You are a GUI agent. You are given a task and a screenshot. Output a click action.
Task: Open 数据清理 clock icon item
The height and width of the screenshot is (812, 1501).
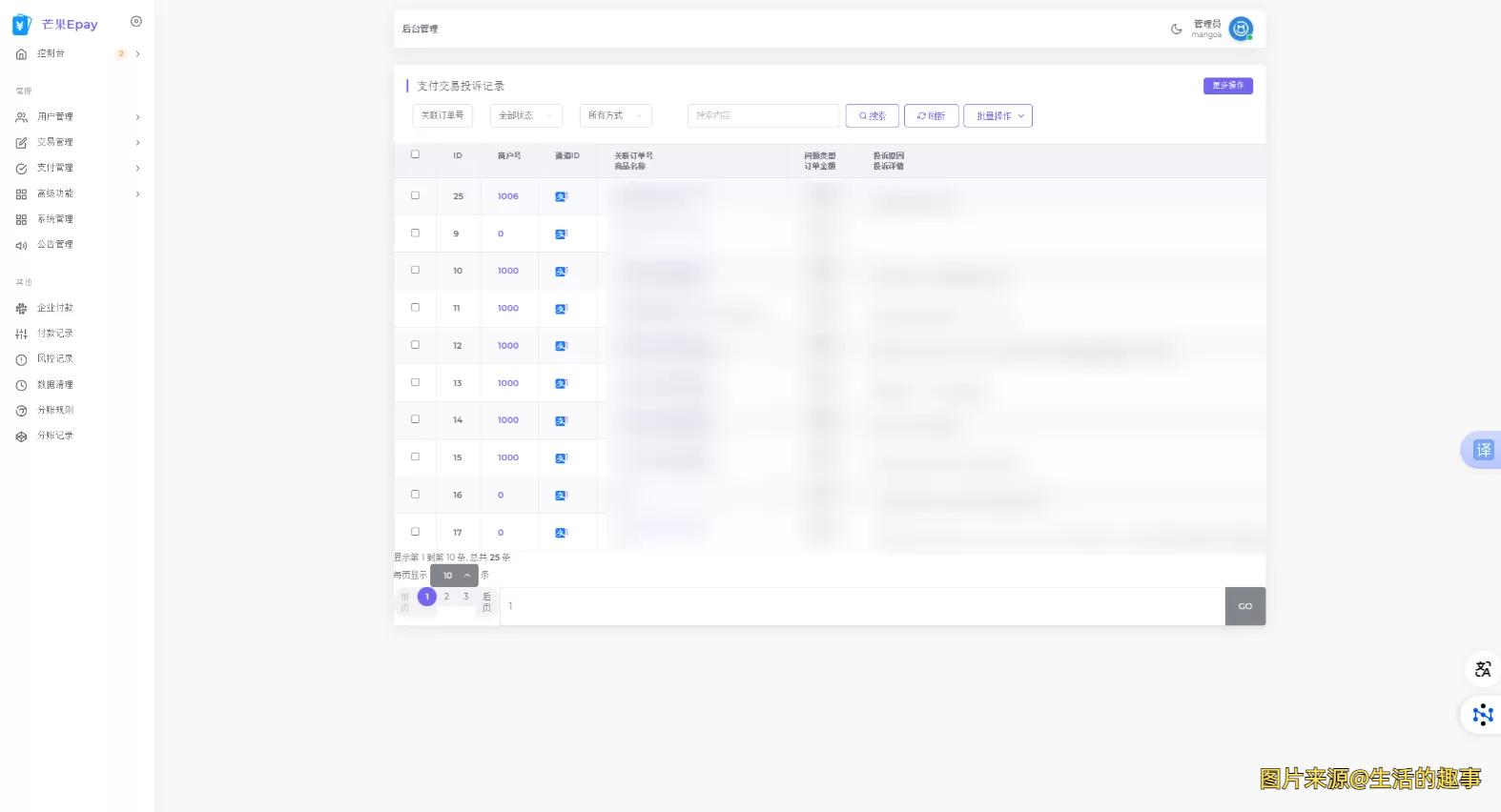pyautogui.click(x=21, y=385)
